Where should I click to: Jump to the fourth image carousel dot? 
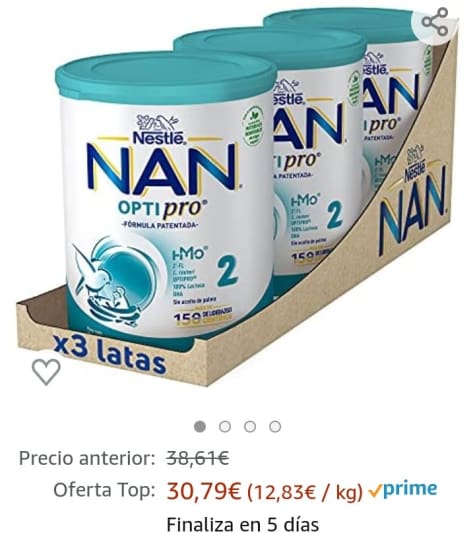[275, 426]
